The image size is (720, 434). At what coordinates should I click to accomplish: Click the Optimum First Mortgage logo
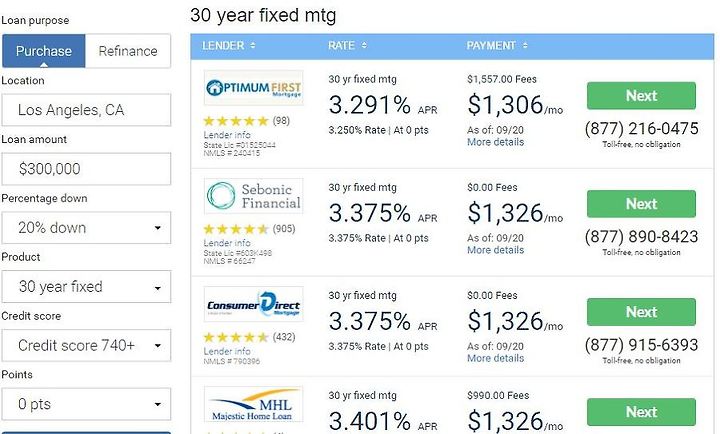(x=253, y=88)
